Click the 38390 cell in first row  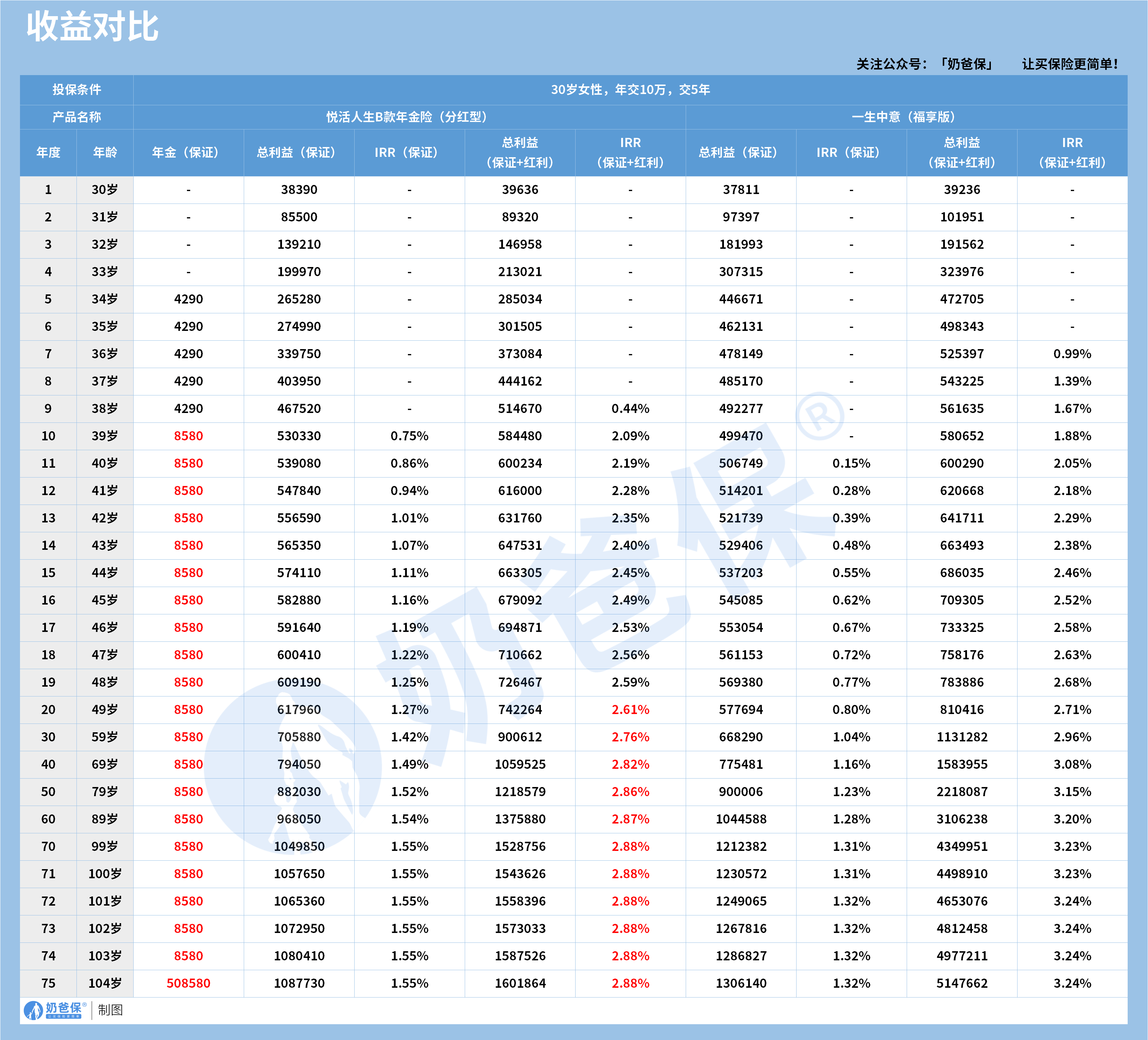(x=298, y=190)
